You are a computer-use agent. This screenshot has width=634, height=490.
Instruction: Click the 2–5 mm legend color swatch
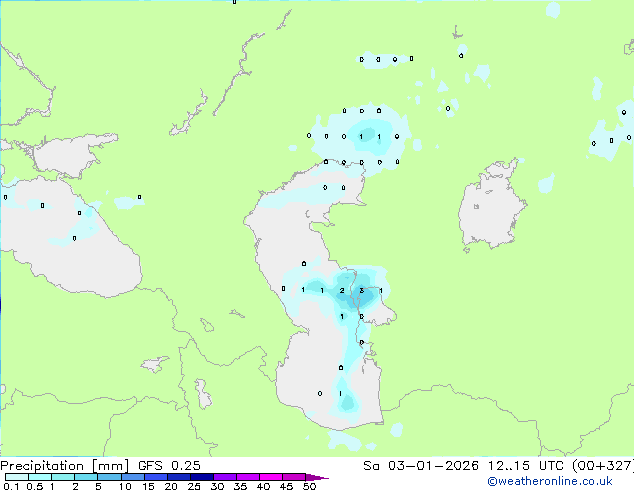(x=86, y=477)
